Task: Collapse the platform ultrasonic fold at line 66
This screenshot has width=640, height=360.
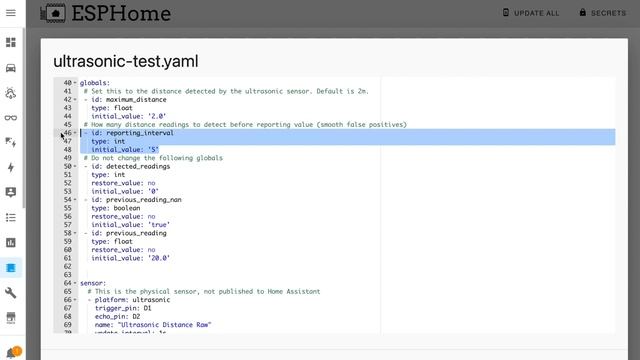Action: pyautogui.click(x=75, y=300)
